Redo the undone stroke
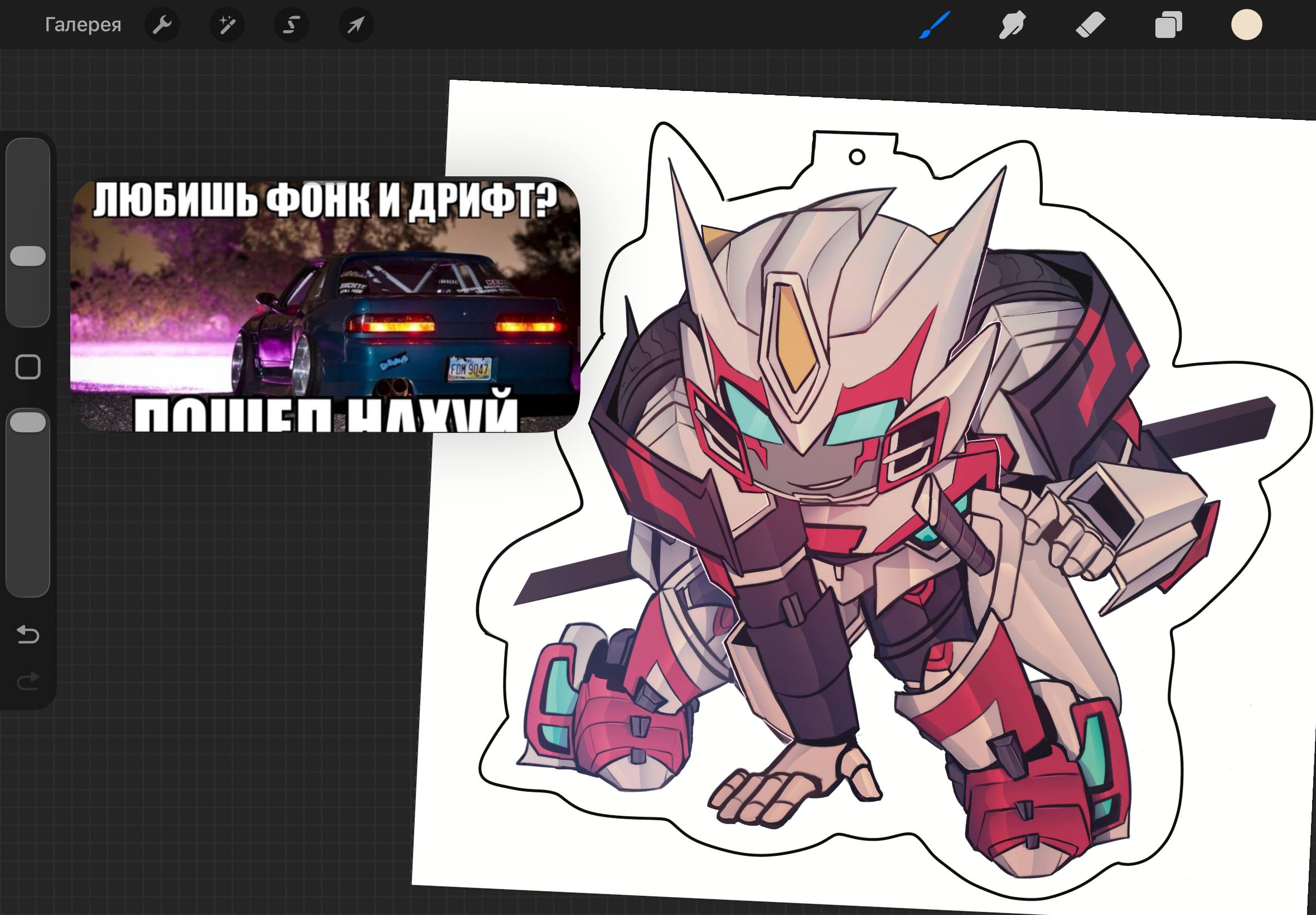The height and width of the screenshot is (915, 1316). tap(28, 681)
